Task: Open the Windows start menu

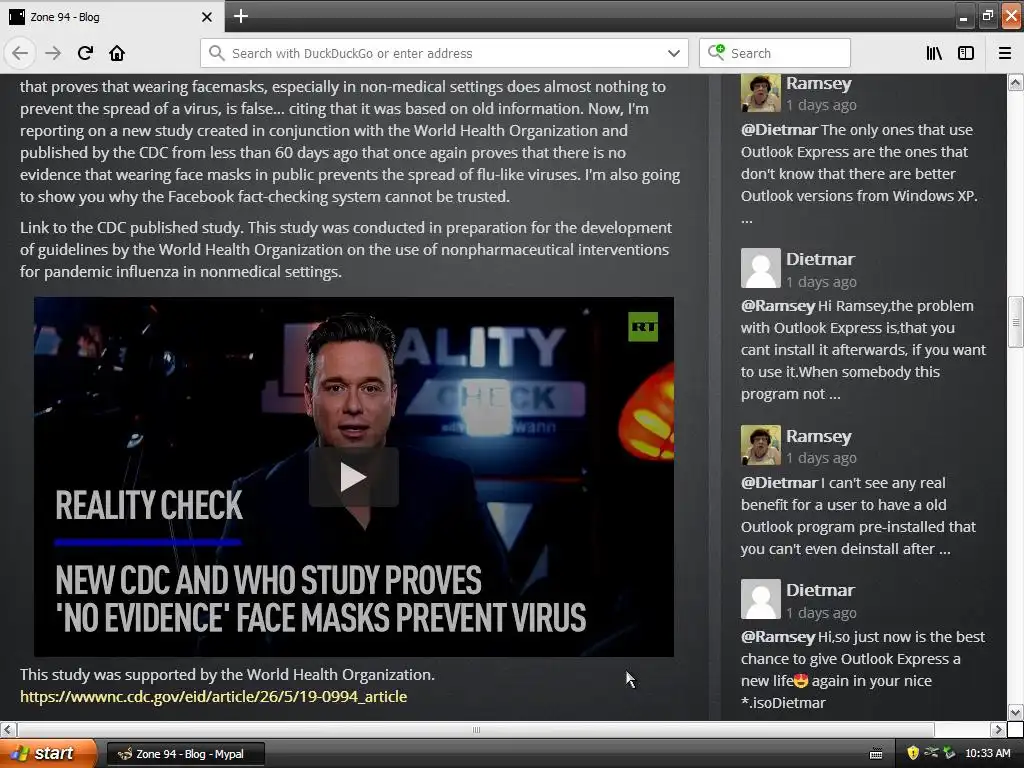Action: [x=48, y=754]
